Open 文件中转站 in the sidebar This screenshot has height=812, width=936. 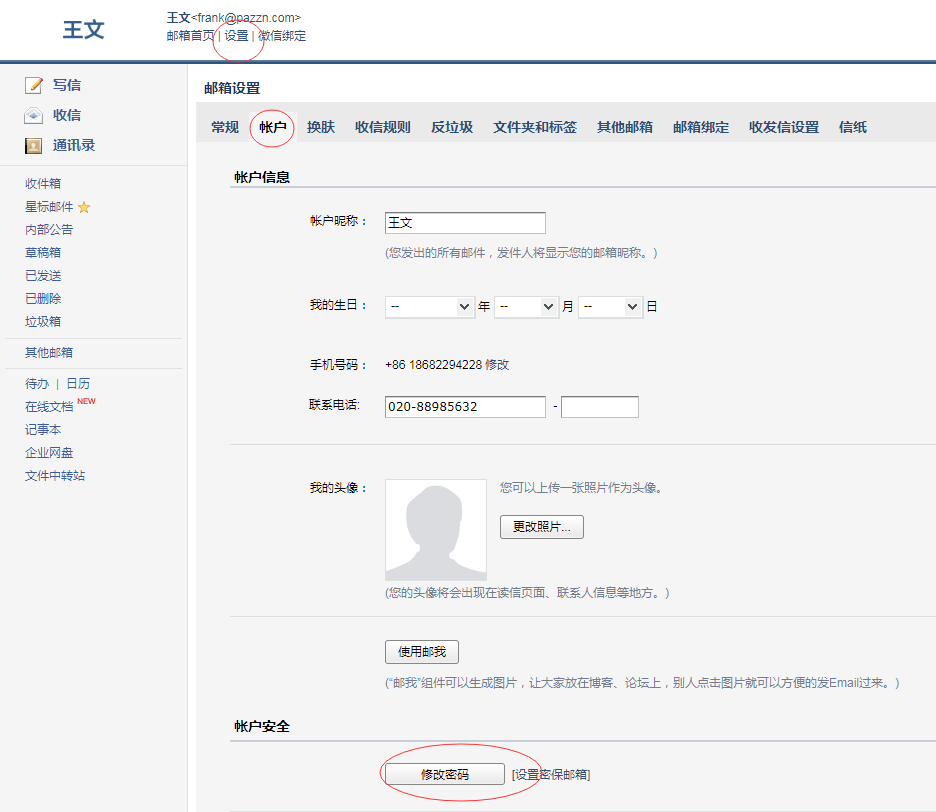55,476
